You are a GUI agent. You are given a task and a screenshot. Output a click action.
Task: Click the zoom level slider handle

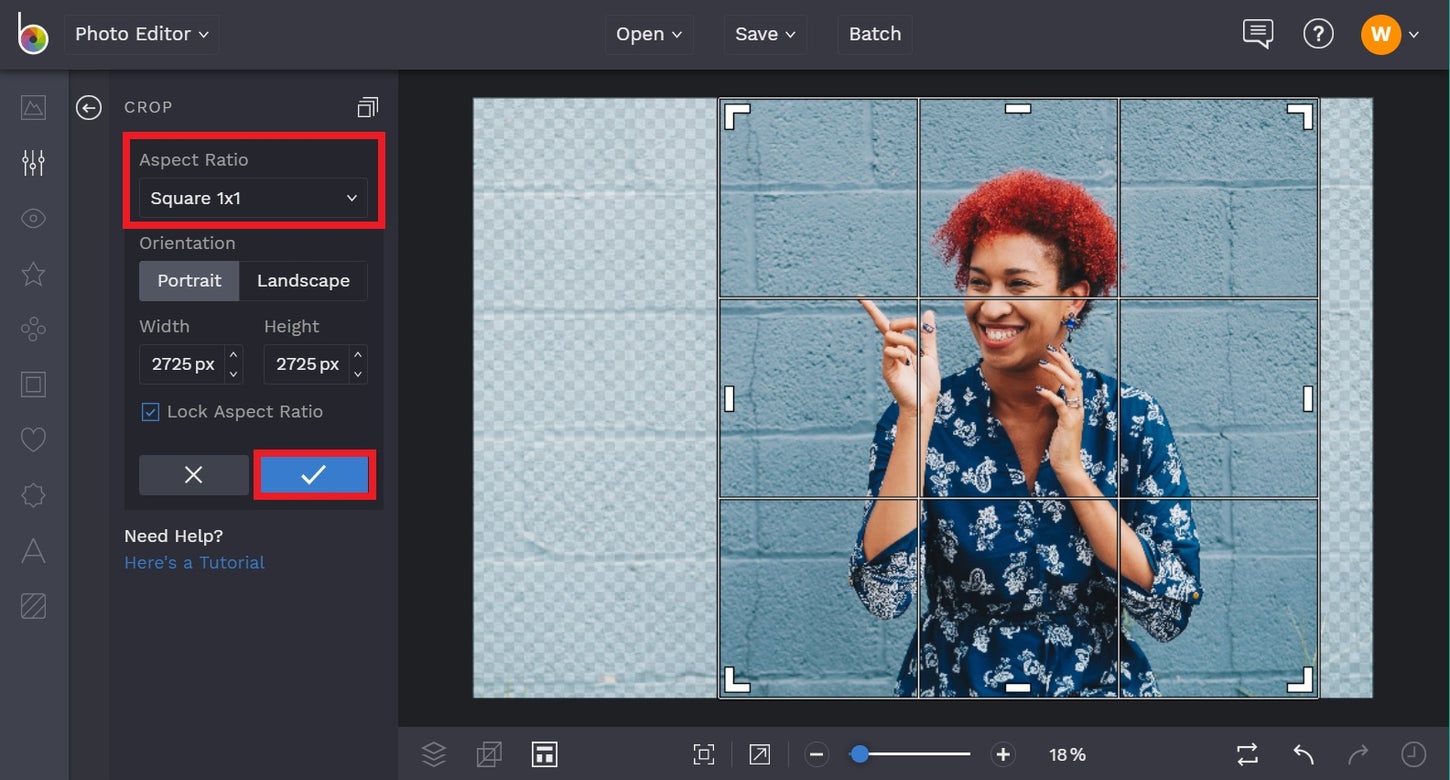(x=859, y=754)
